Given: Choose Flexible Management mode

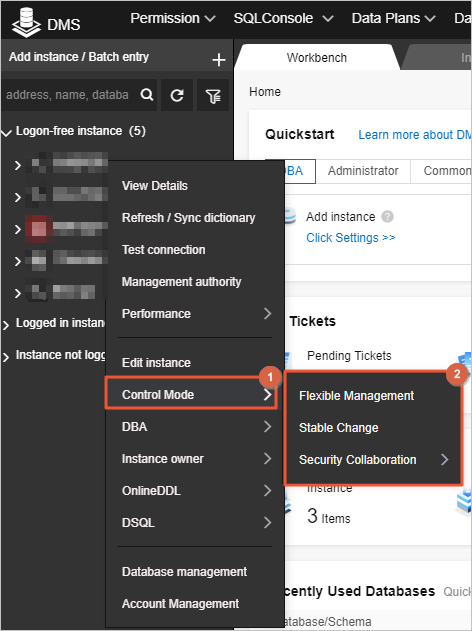Looking at the screenshot, I should point(356,396).
